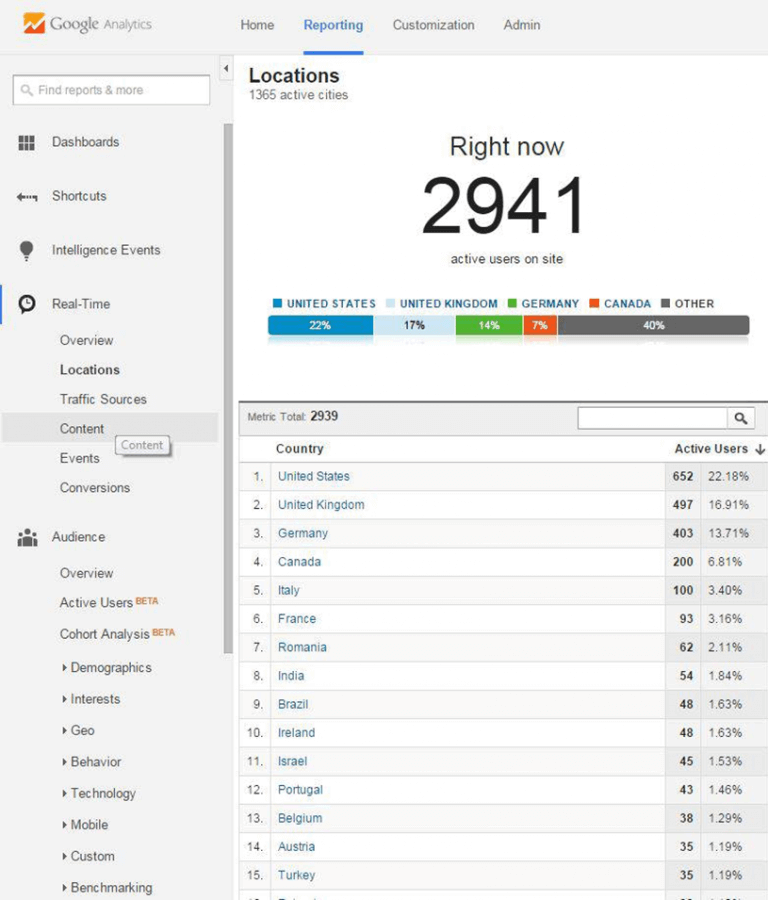Open Austria country link
Viewport: 768px width, 900px height.
click(297, 847)
